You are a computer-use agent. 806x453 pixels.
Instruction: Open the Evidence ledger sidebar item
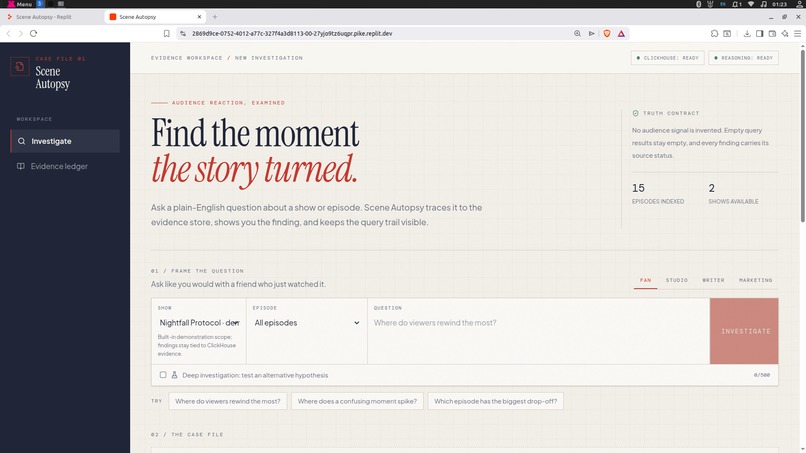65,166
